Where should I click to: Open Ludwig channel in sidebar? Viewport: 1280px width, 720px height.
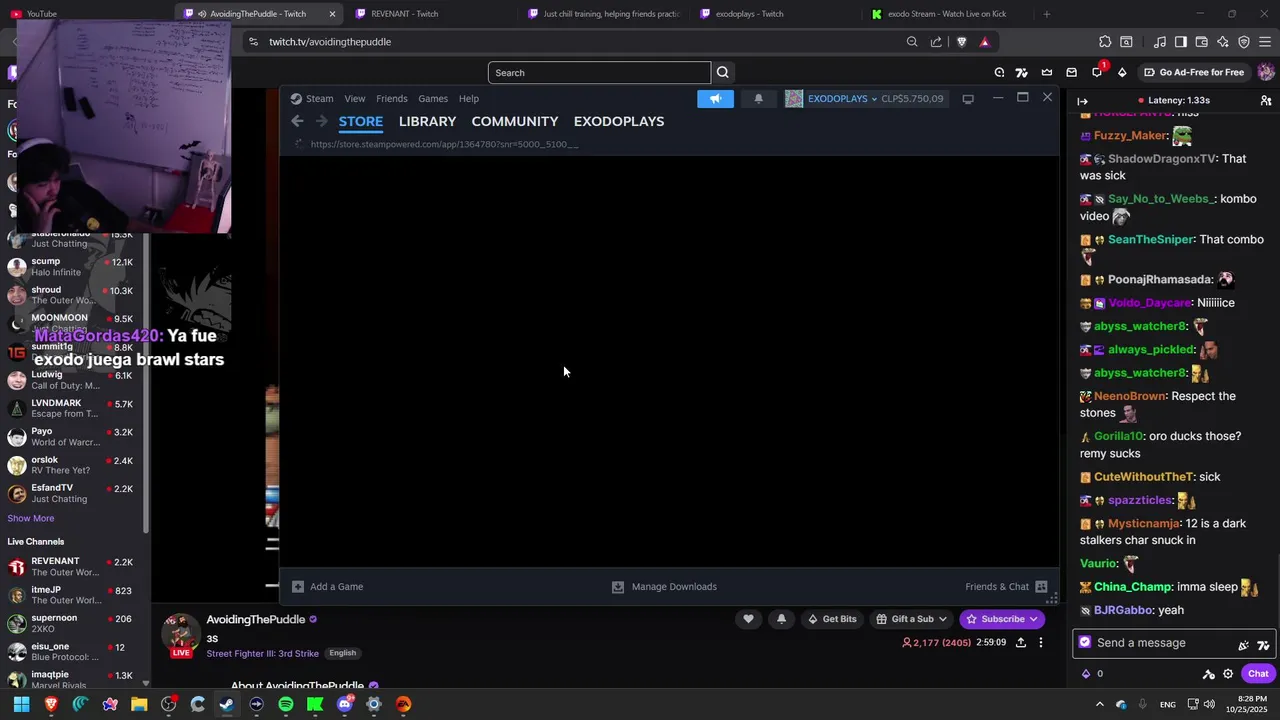tap(73, 380)
